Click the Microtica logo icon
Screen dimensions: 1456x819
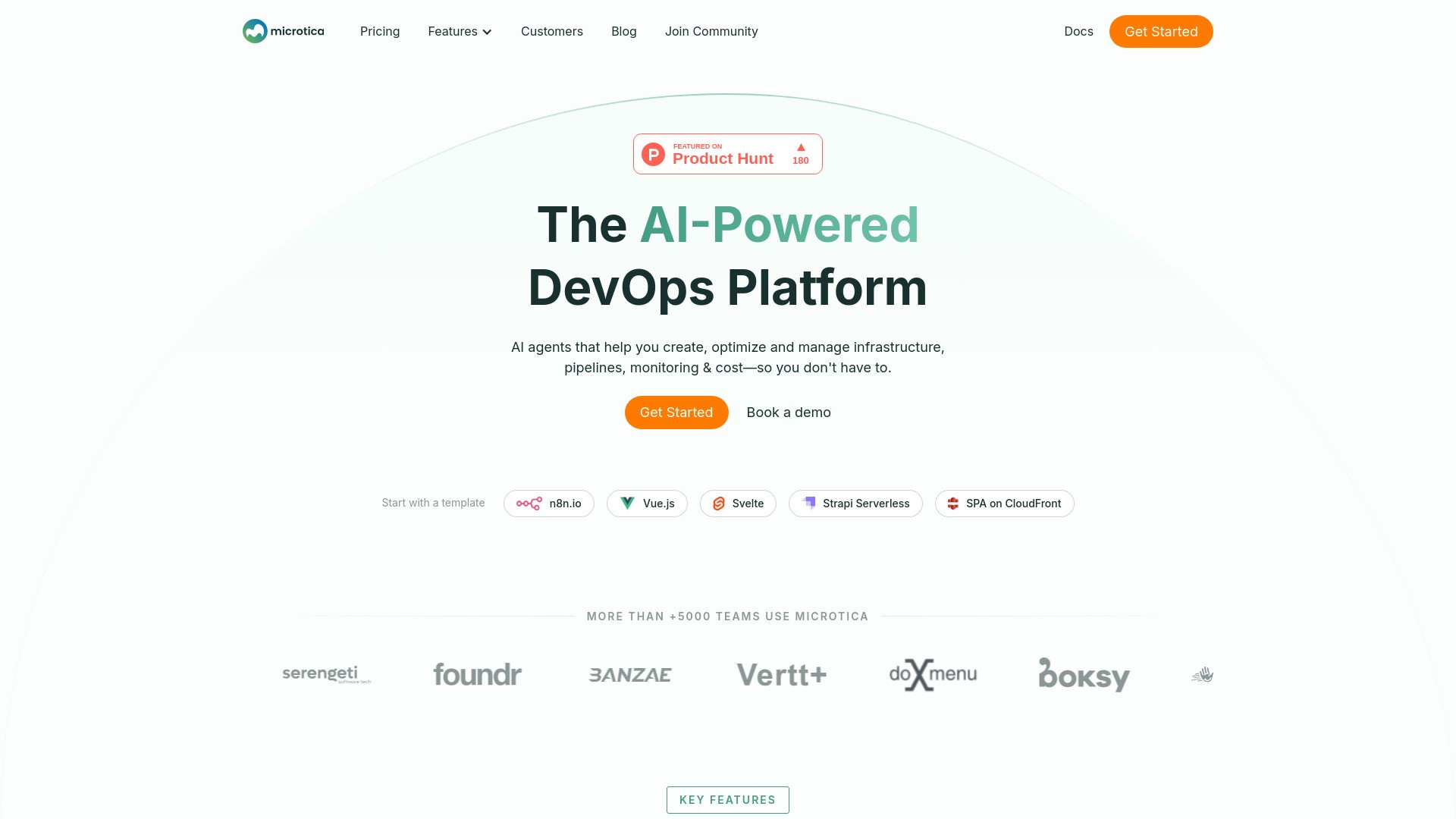point(255,31)
